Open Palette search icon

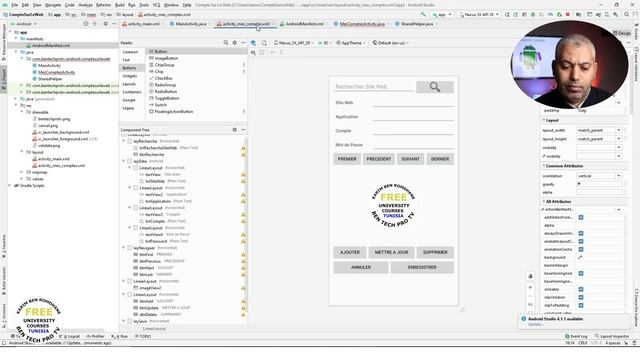click(x=226, y=42)
